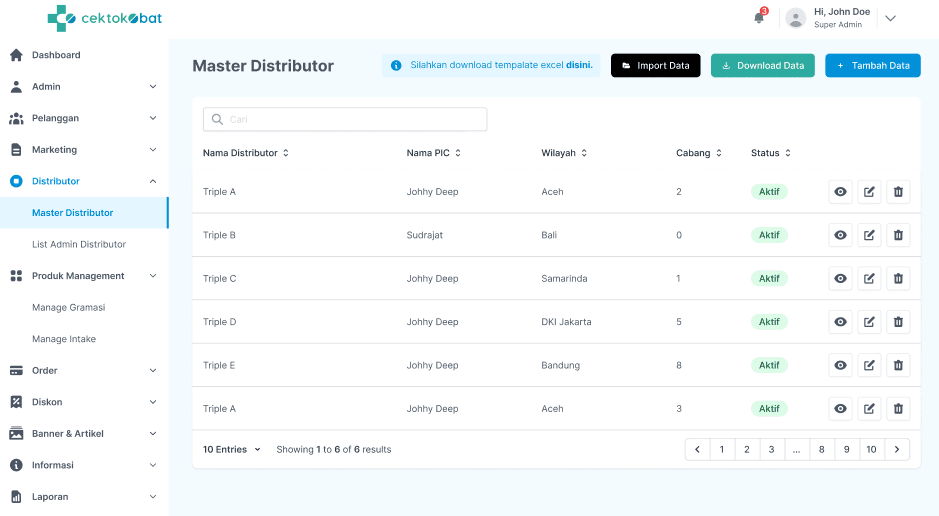Open the notifications bell icon

click(759, 18)
